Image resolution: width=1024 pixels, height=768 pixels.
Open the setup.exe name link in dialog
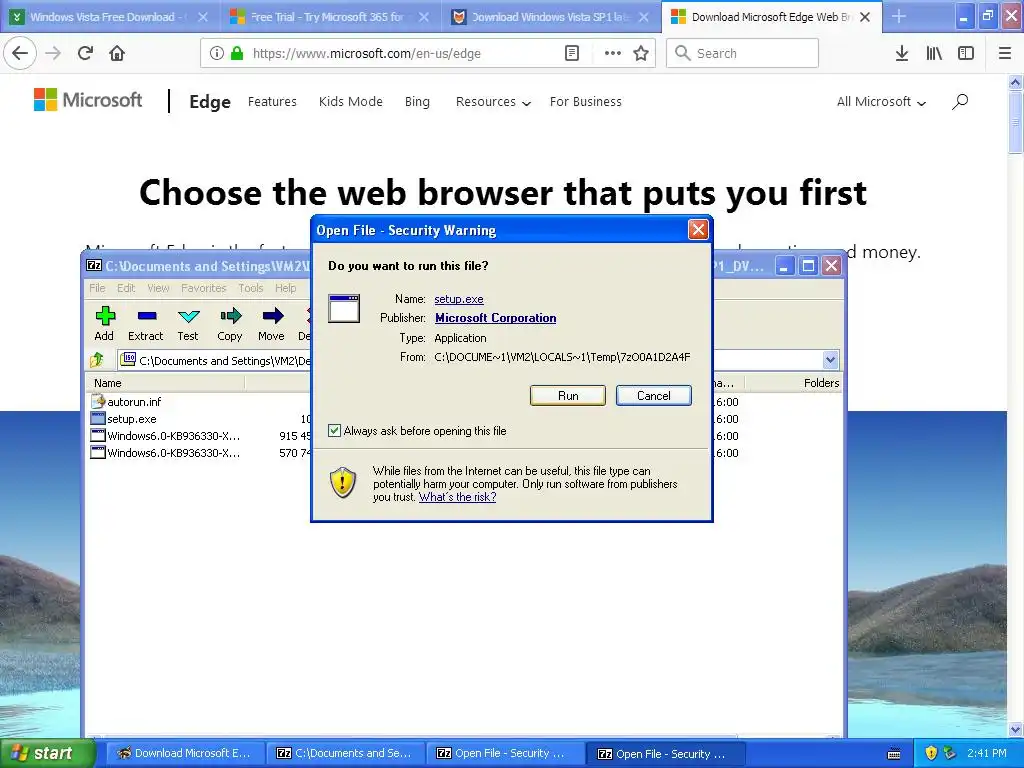click(458, 299)
